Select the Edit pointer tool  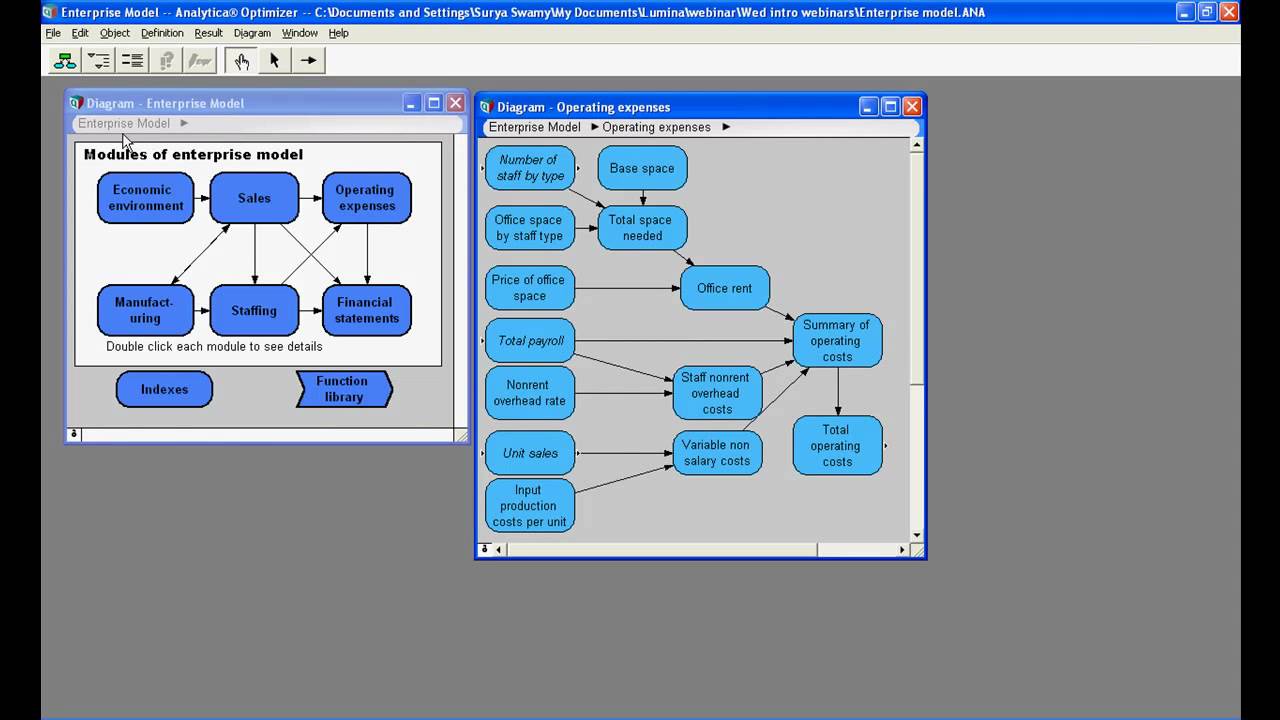[x=274, y=61]
